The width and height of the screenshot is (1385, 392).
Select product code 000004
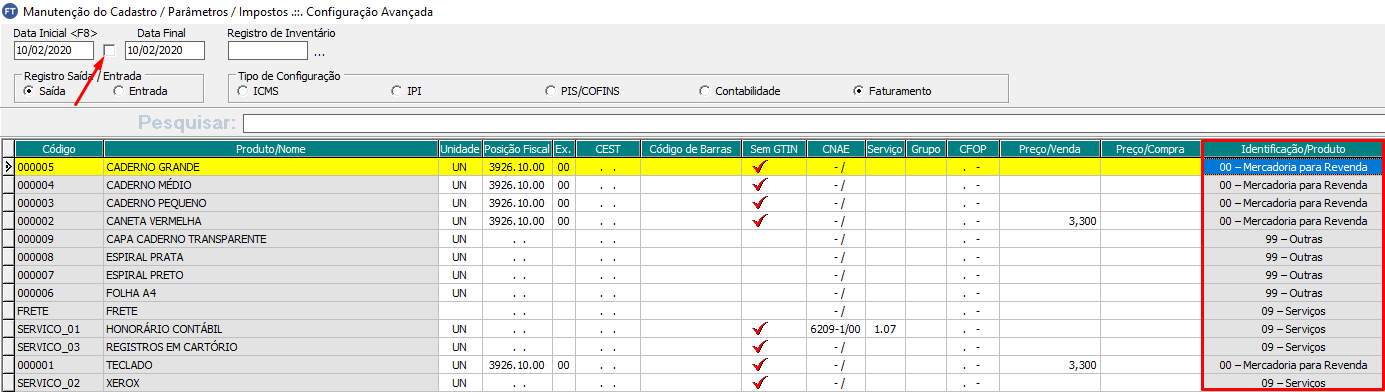(x=59, y=185)
